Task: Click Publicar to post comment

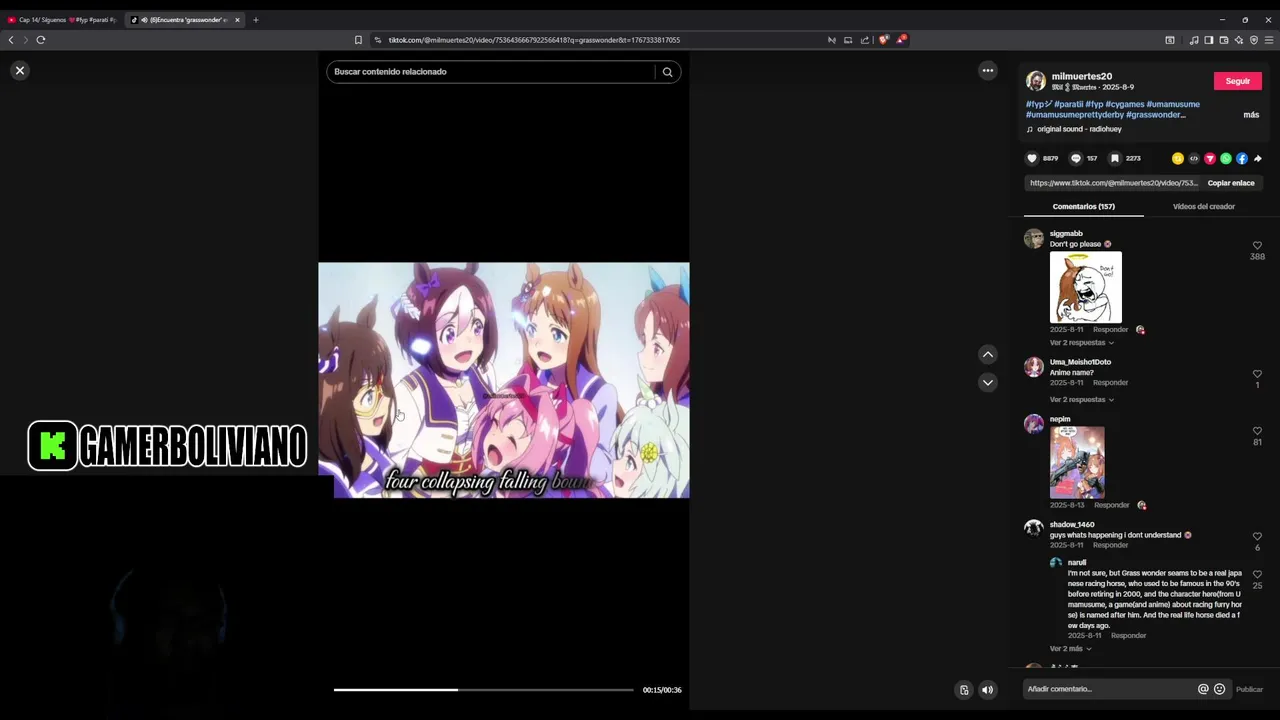Action: [x=1249, y=689]
